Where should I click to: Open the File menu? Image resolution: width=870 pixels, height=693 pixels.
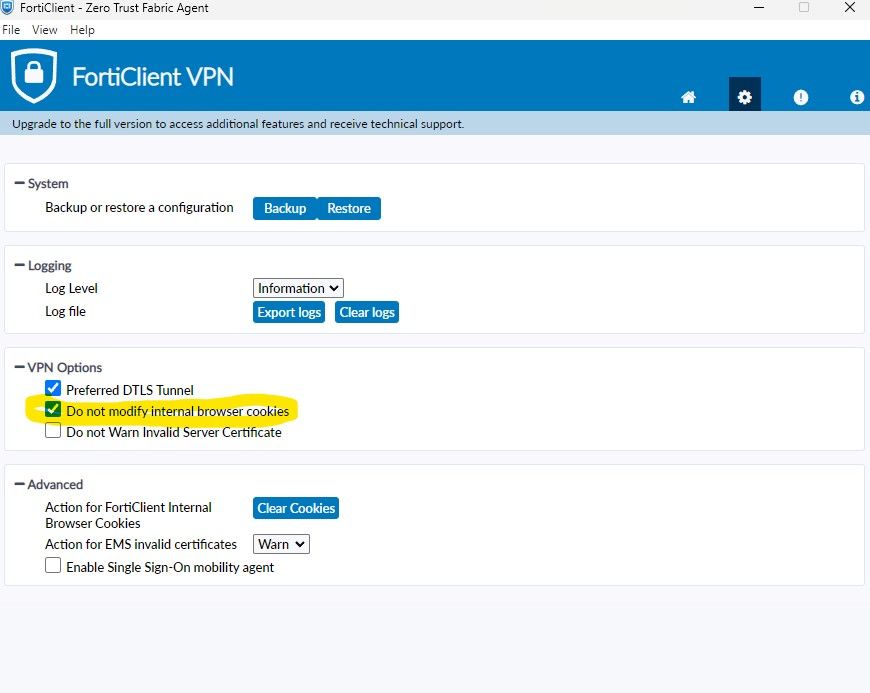coord(11,30)
